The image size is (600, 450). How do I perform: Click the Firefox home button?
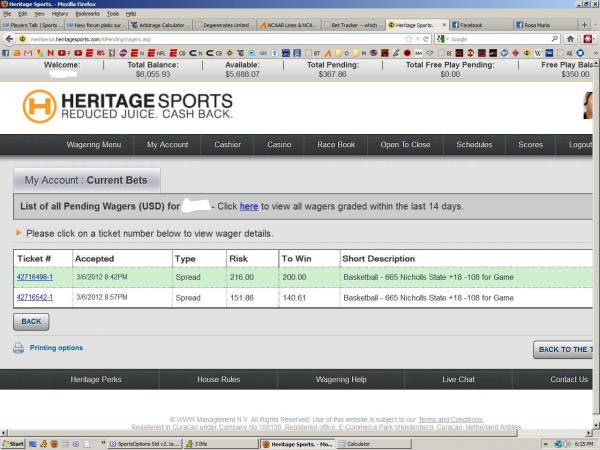(x=570, y=38)
